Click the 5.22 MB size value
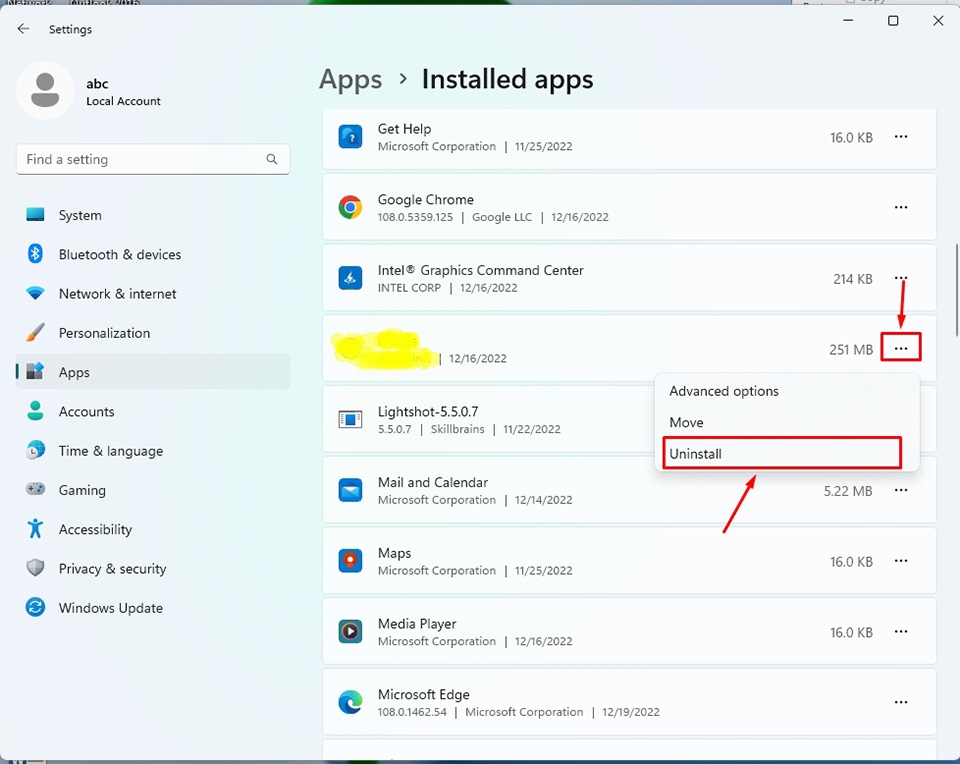The image size is (960, 764). [x=848, y=491]
